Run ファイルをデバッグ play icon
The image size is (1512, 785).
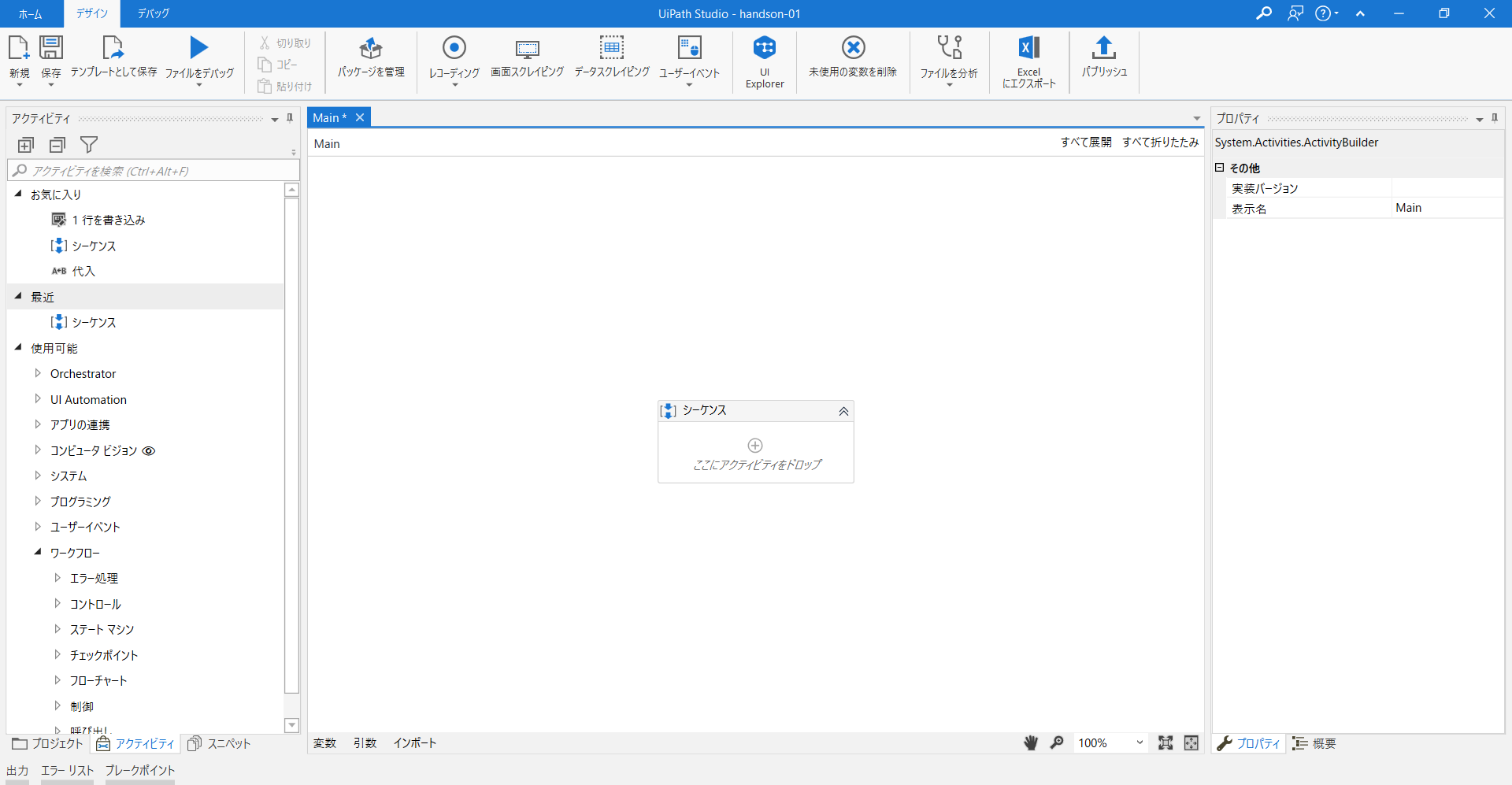point(199,48)
